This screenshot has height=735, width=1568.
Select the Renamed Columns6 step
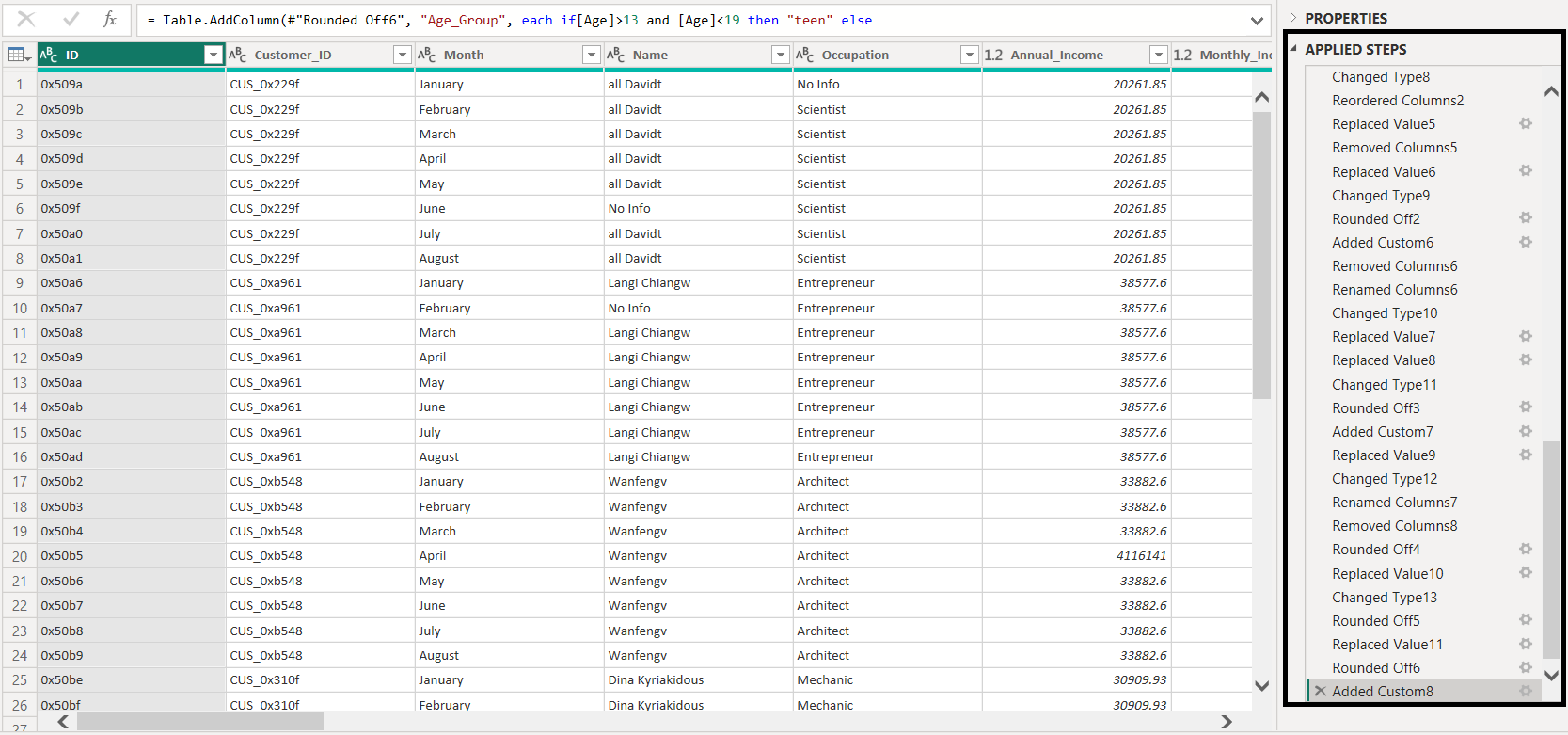point(1395,290)
